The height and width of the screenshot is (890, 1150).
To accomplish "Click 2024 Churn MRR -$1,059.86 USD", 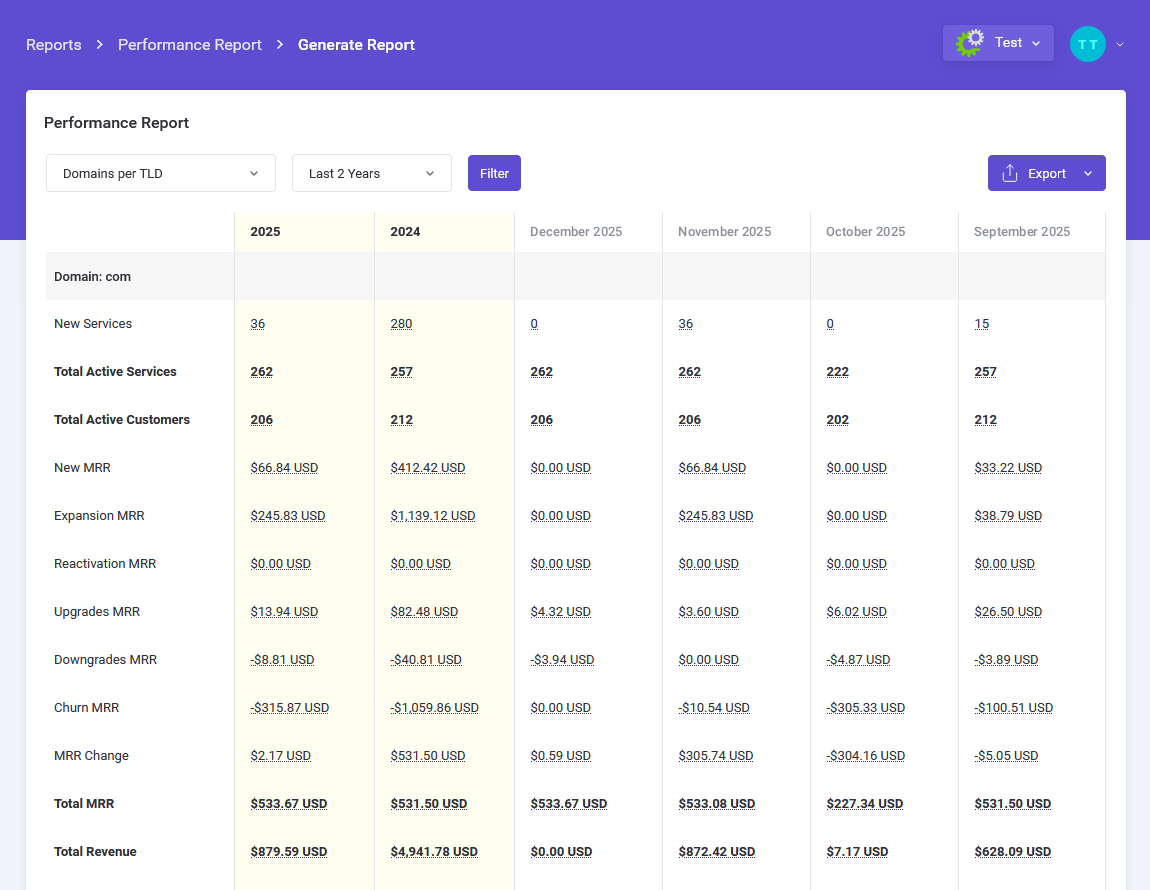I will (x=434, y=708).
